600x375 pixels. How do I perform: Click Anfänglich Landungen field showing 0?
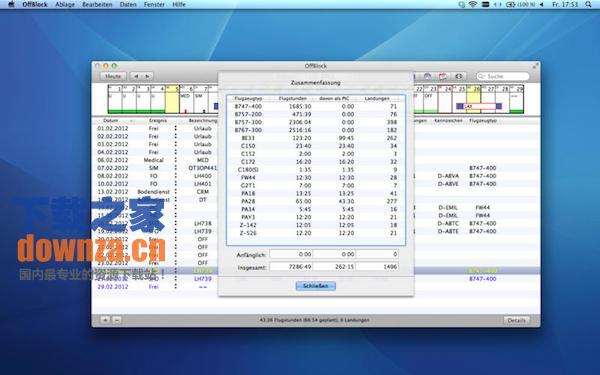pyautogui.click(x=377, y=254)
